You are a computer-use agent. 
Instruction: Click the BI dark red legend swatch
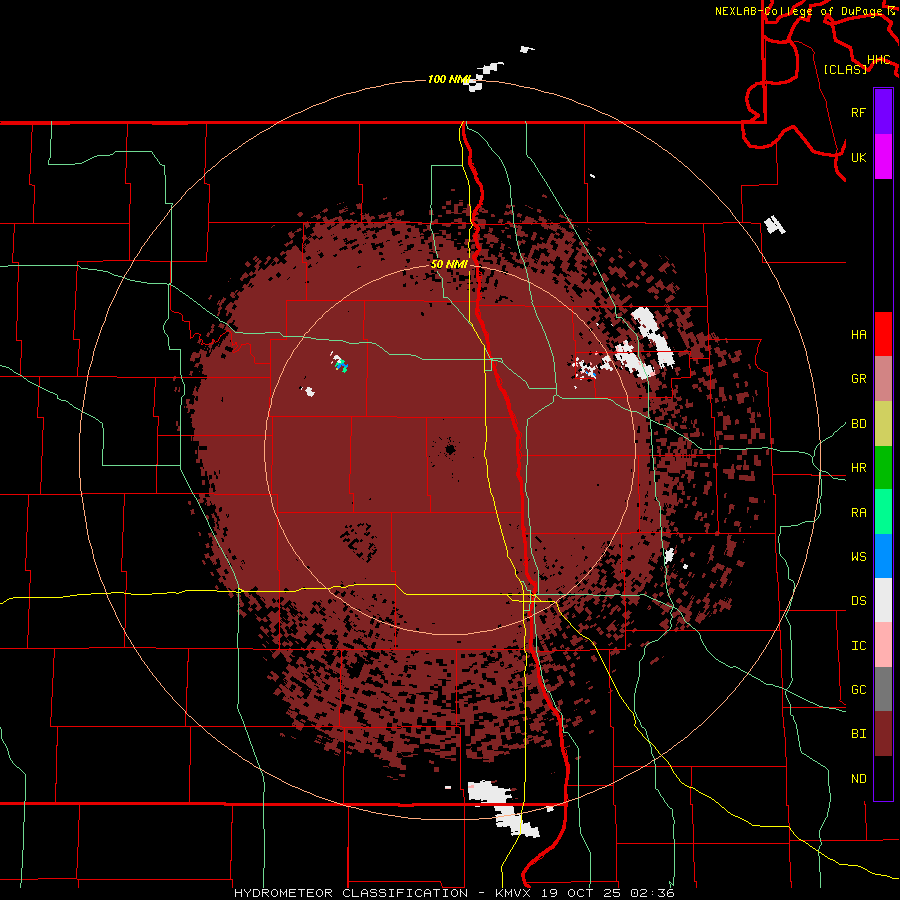[x=883, y=734]
